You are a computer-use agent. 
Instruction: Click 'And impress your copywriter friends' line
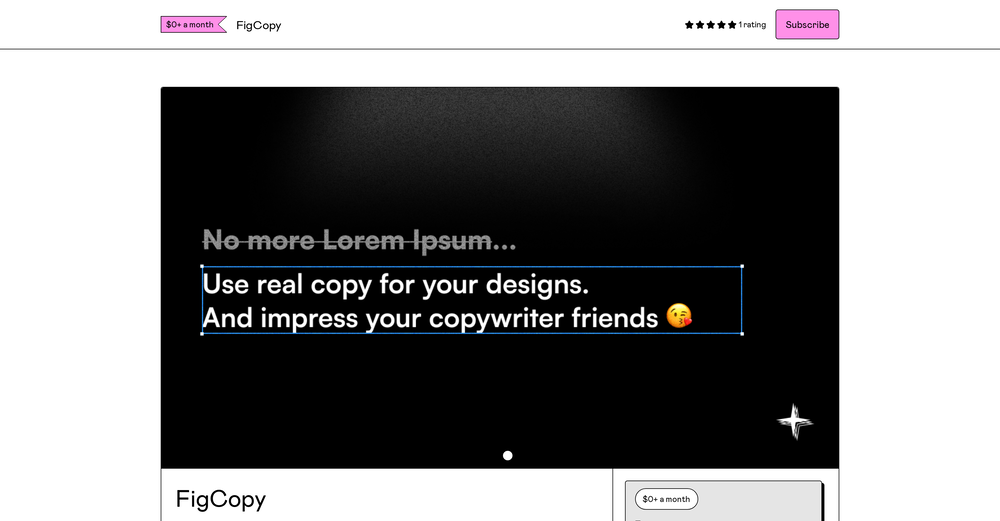coord(430,318)
